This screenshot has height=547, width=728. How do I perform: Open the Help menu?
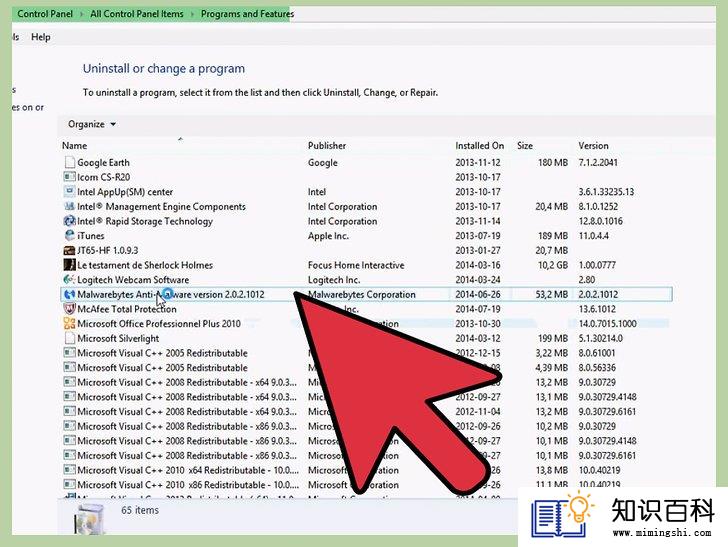(41, 37)
